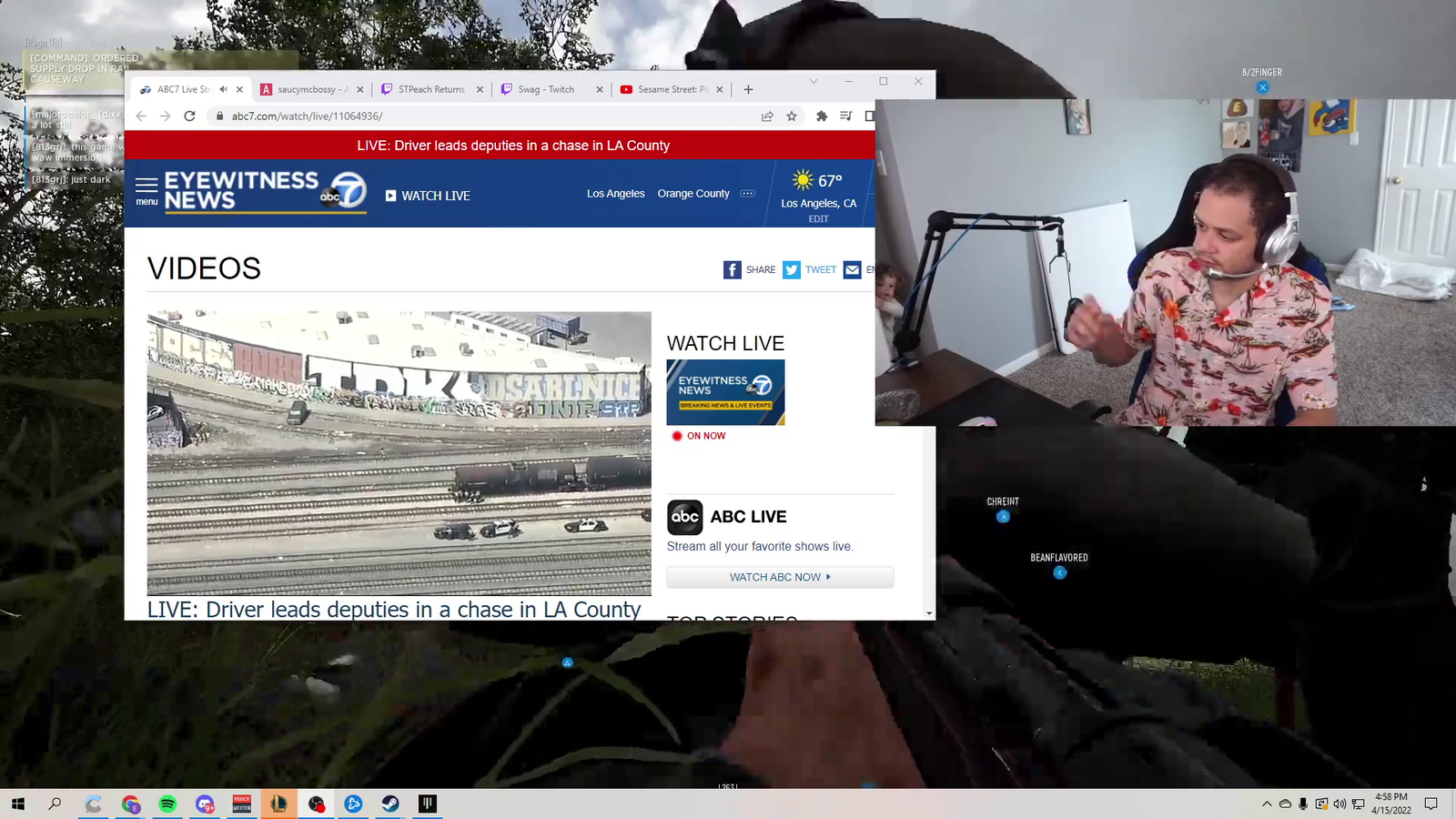Share the video on Facebook
The width and height of the screenshot is (1456, 819).
click(733, 269)
